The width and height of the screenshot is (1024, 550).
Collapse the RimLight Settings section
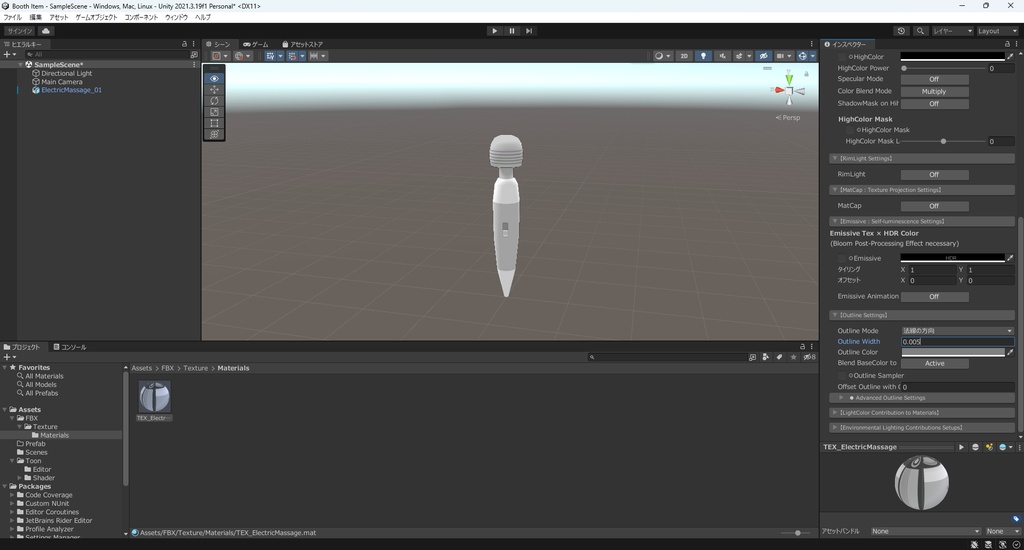pyautogui.click(x=922, y=159)
